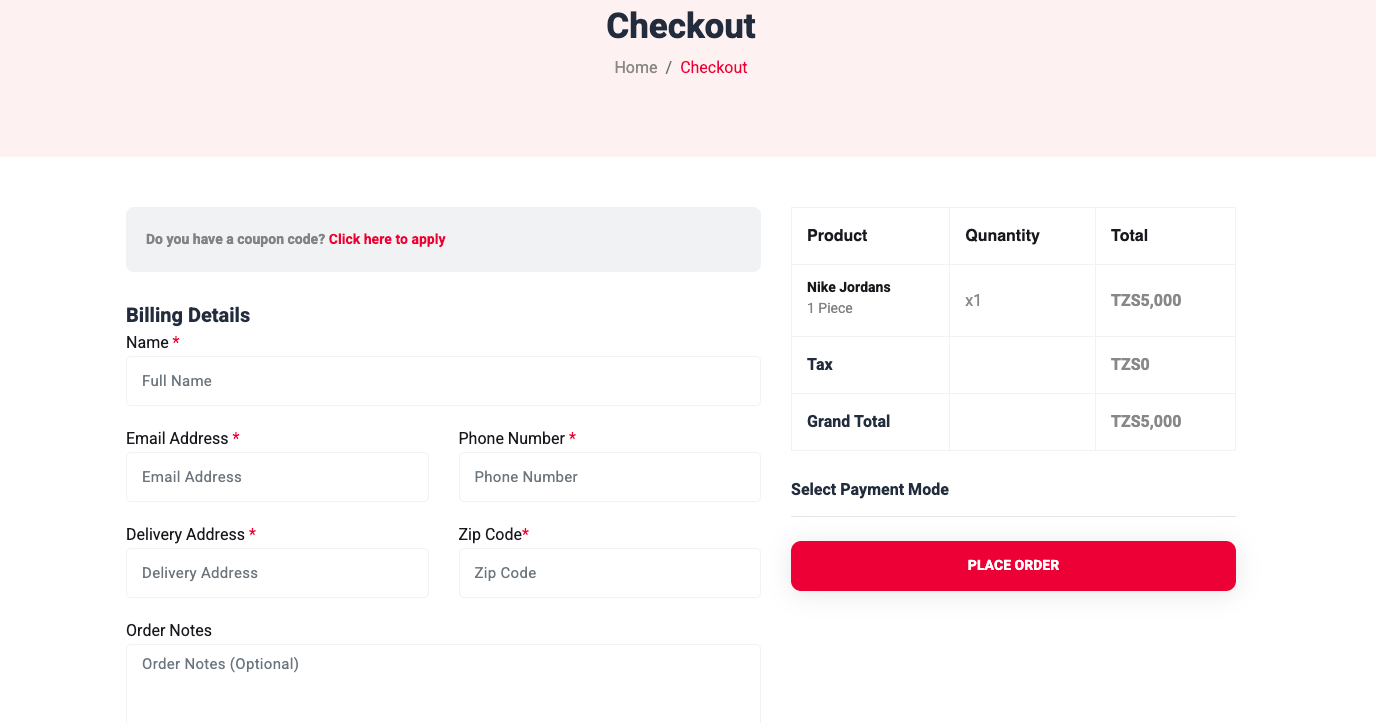Click the Checkout page heading
Image resolution: width=1376 pixels, height=723 pixels.
[681, 26]
